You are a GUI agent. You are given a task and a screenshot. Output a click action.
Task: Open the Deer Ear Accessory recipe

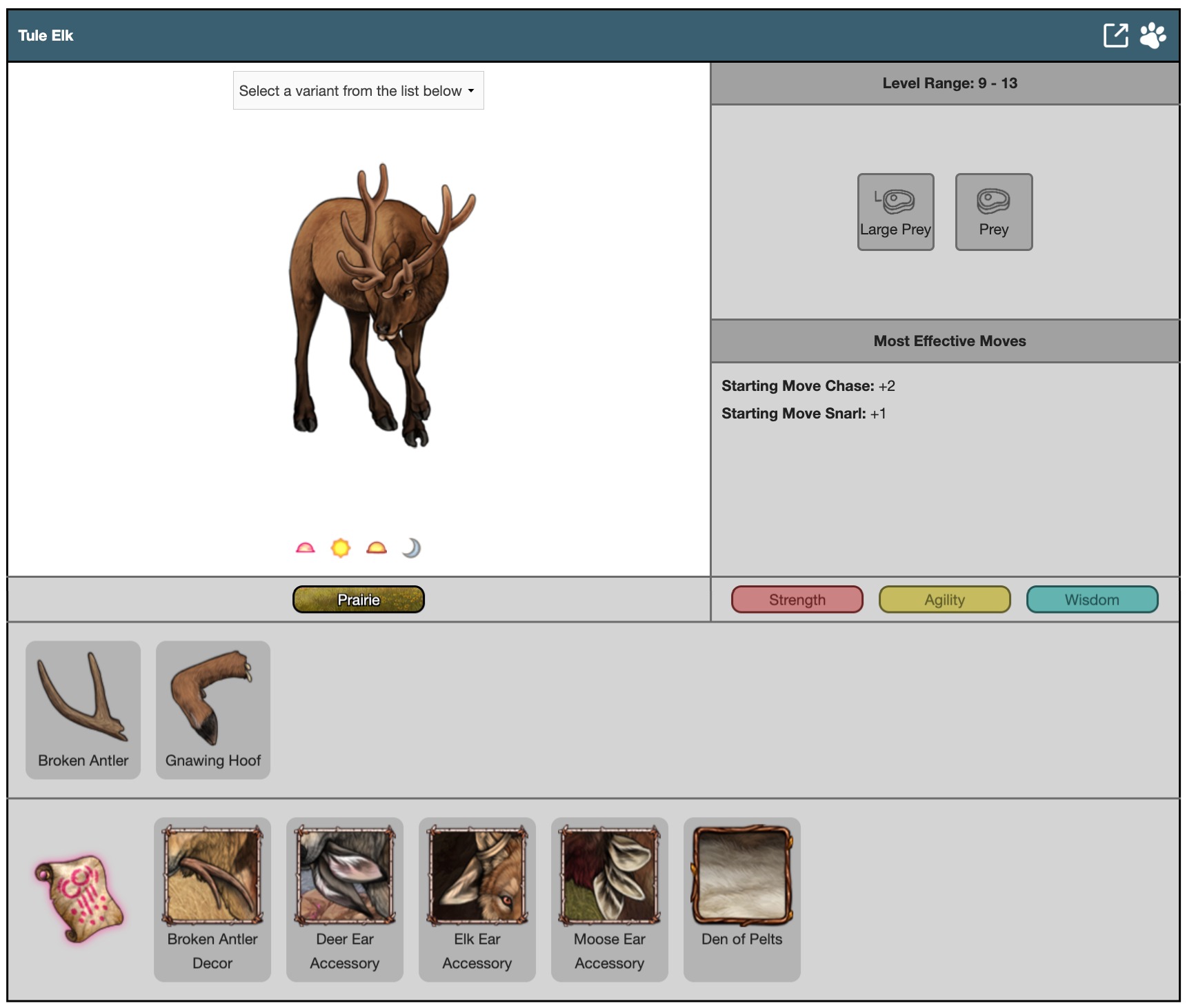coord(345,899)
